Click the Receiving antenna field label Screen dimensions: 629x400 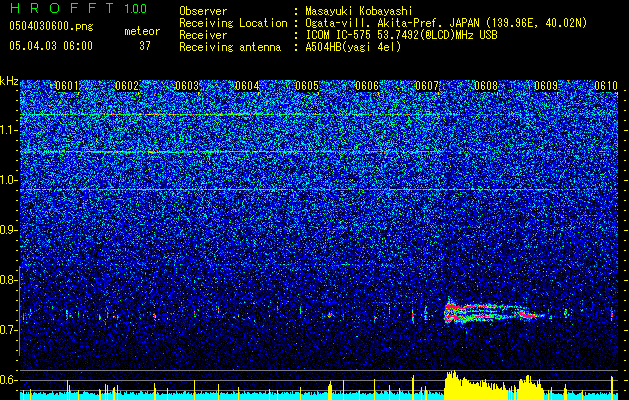click(230, 47)
